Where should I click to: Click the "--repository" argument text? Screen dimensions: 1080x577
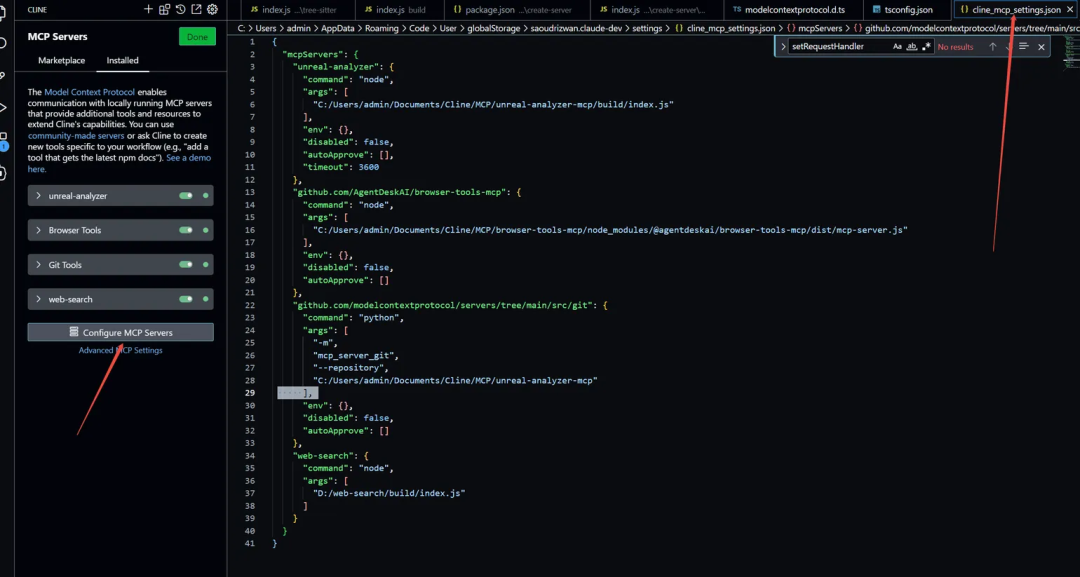(x=351, y=368)
